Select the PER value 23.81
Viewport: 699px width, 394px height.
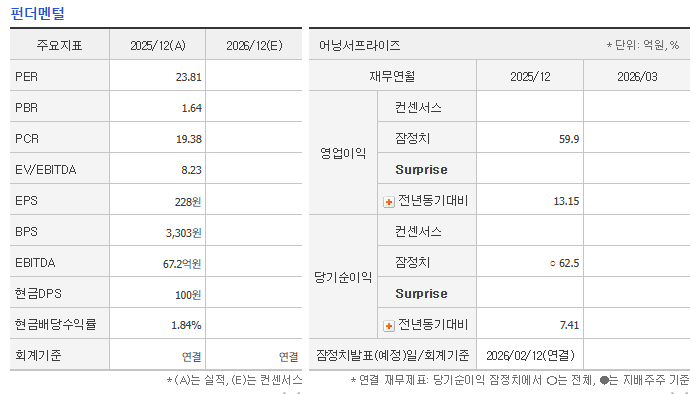point(189,77)
